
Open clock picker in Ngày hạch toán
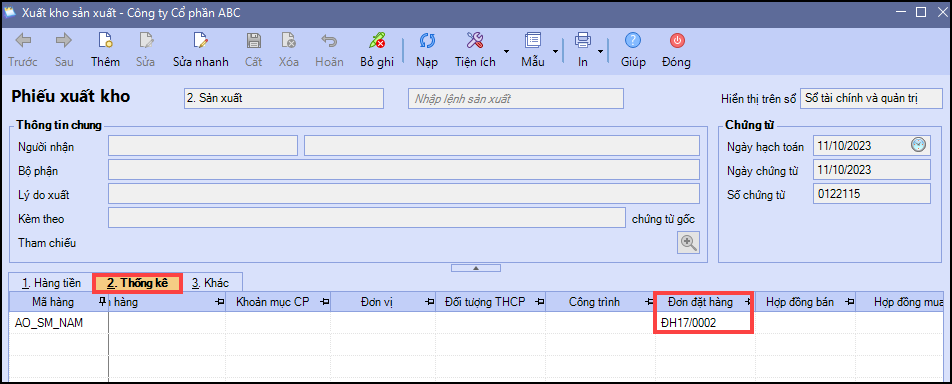[x=919, y=145]
